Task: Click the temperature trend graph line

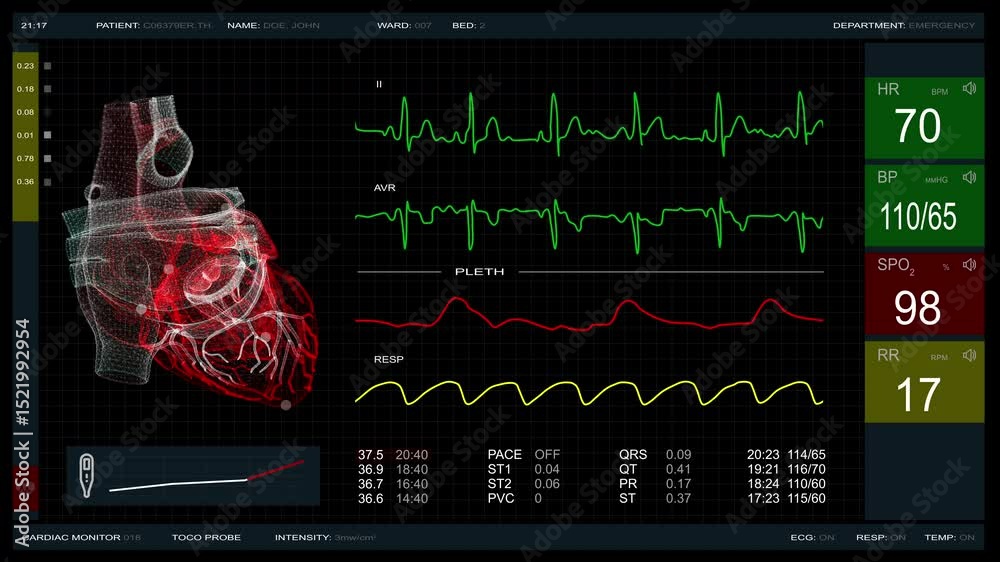Action: [207, 477]
